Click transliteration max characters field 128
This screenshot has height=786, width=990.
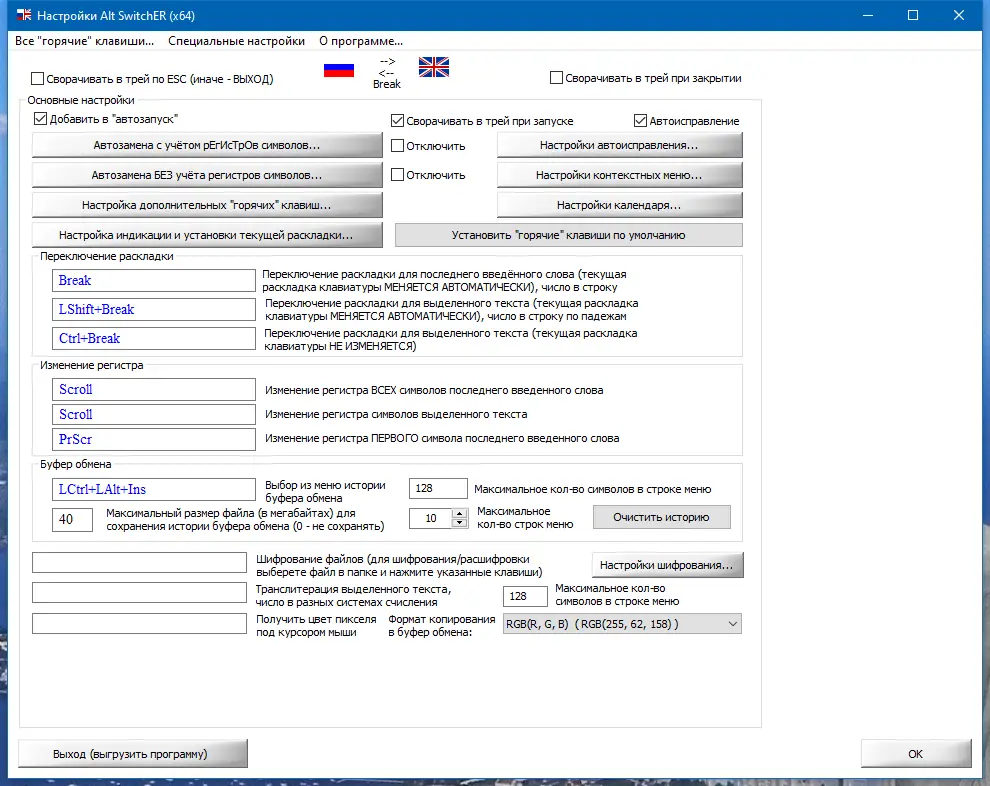coord(525,596)
